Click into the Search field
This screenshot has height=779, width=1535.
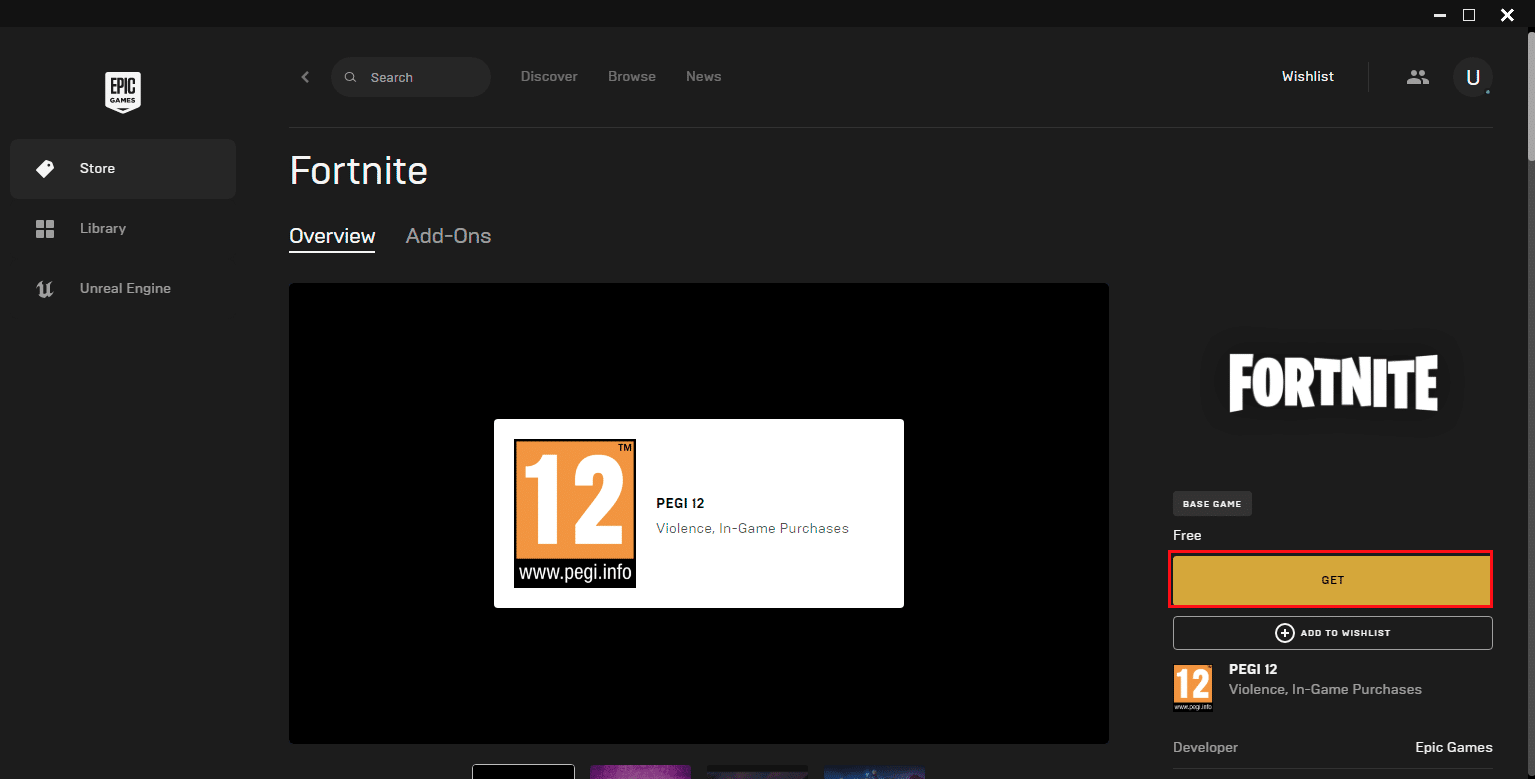(411, 77)
